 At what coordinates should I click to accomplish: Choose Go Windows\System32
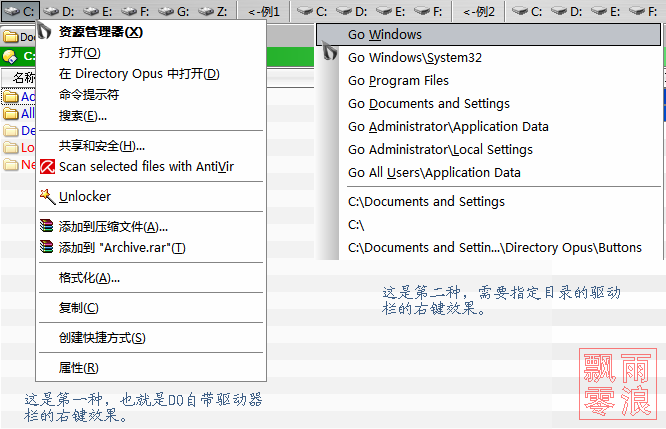488,57
